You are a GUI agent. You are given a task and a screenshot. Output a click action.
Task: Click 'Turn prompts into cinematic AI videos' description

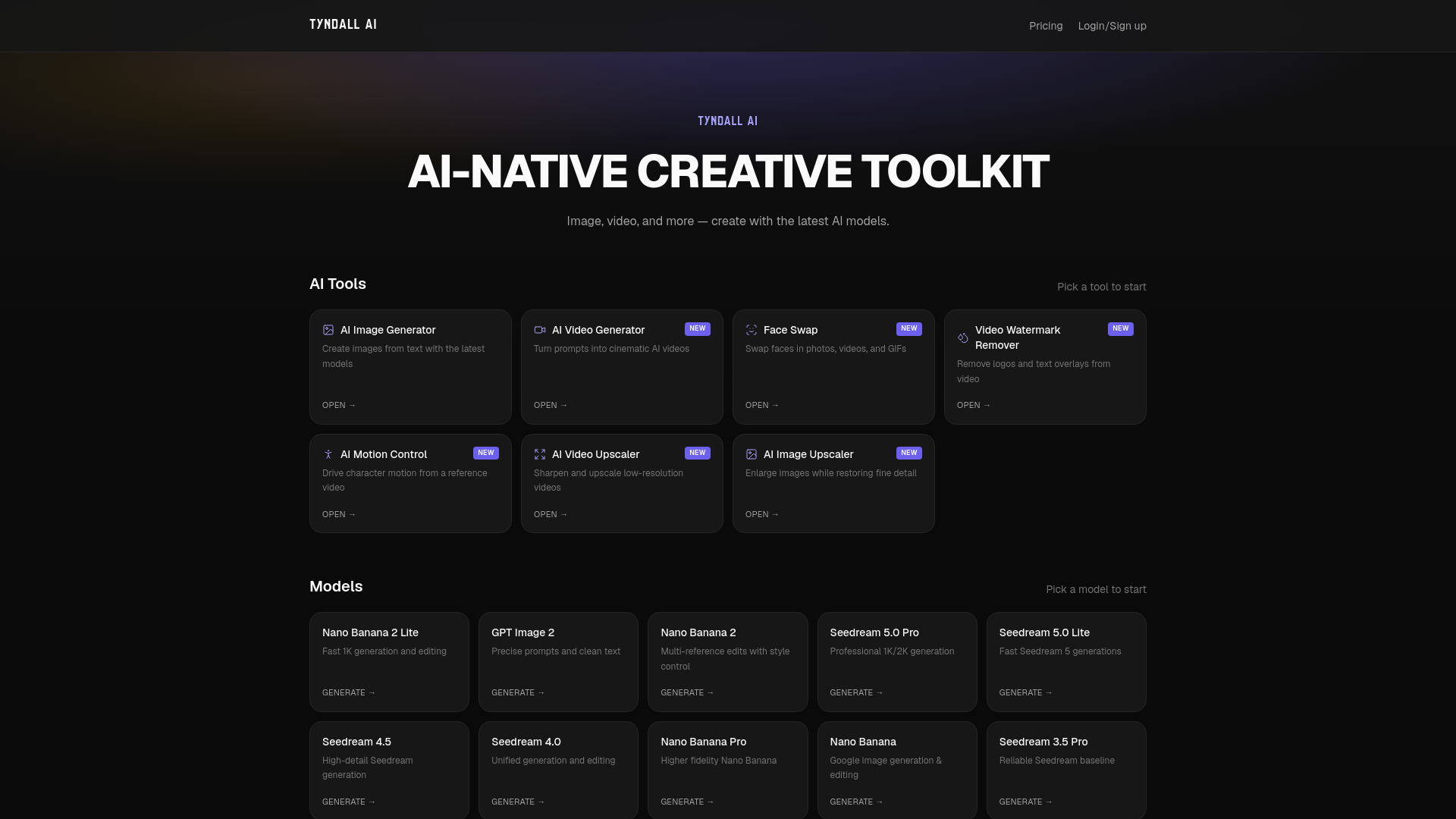click(611, 349)
